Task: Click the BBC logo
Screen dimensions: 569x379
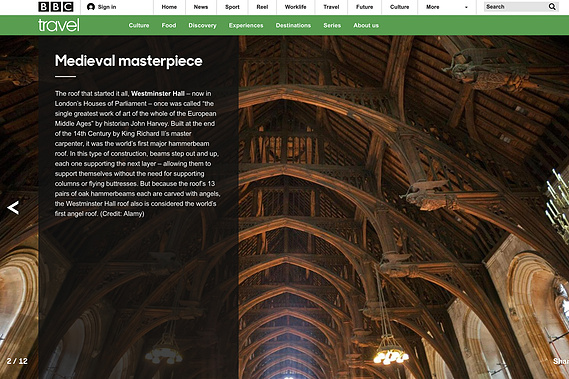Action: [56, 7]
